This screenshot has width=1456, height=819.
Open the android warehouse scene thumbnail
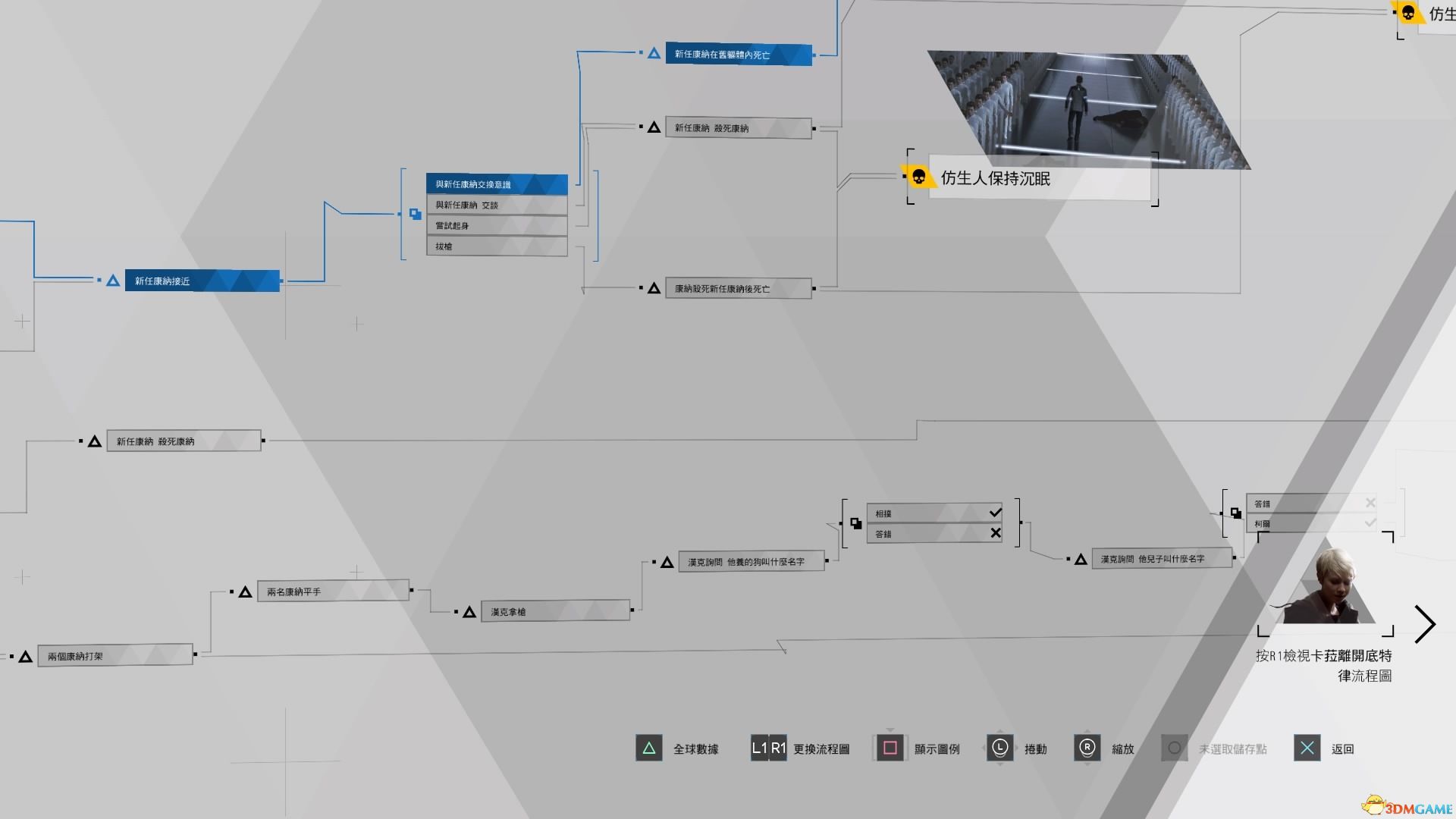point(1089,111)
